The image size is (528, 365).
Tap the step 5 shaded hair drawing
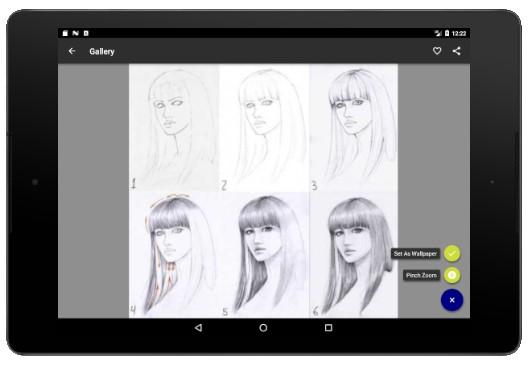pyautogui.click(x=264, y=255)
